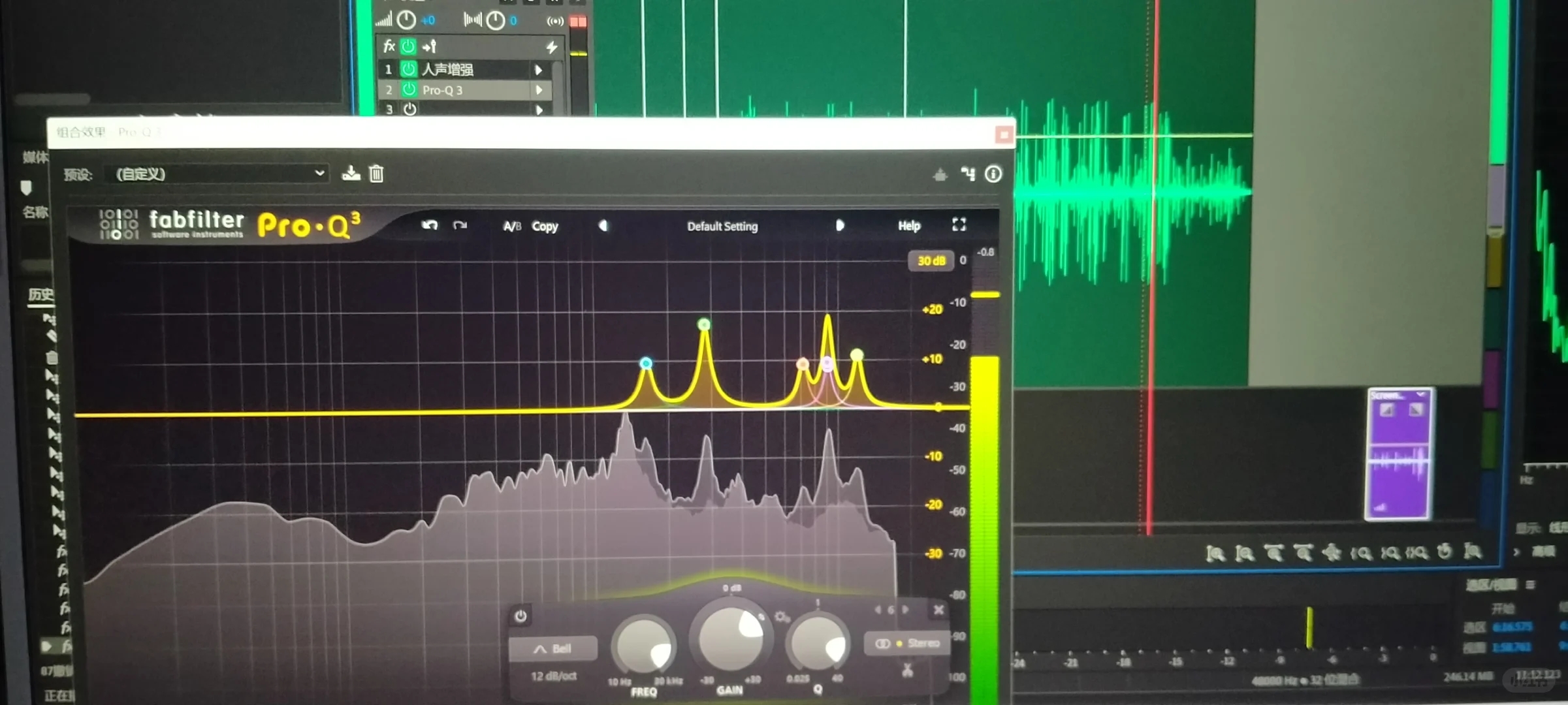
Task: Toggle the track monitor input icon
Action: pos(555,22)
